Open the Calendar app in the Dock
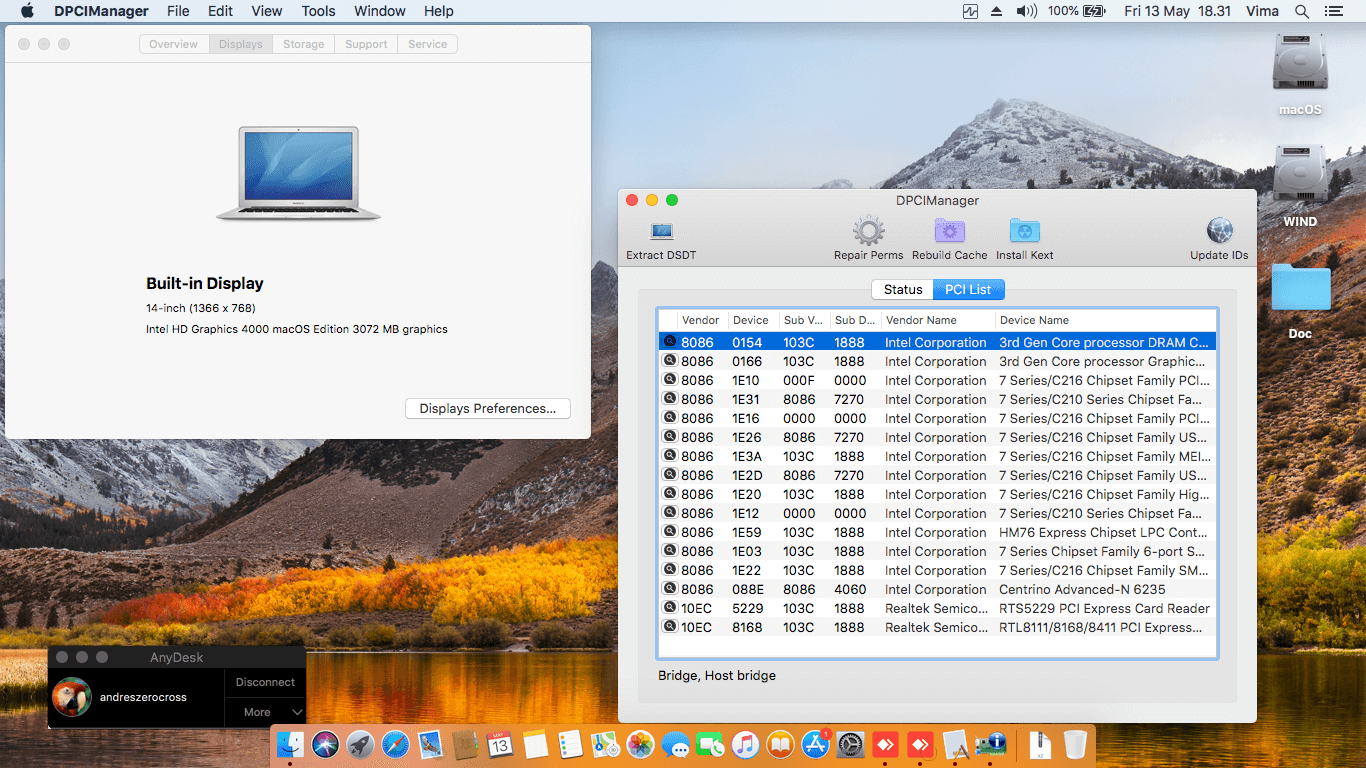The height and width of the screenshot is (768, 1366). [500, 745]
